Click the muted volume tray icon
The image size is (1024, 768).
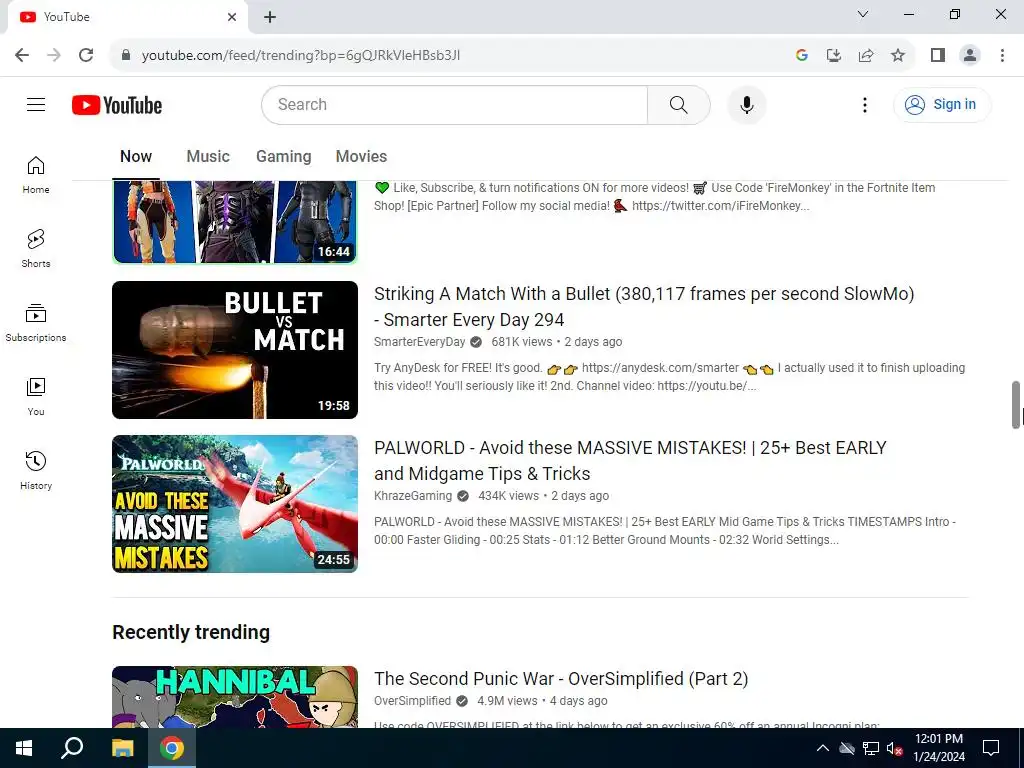[894, 748]
